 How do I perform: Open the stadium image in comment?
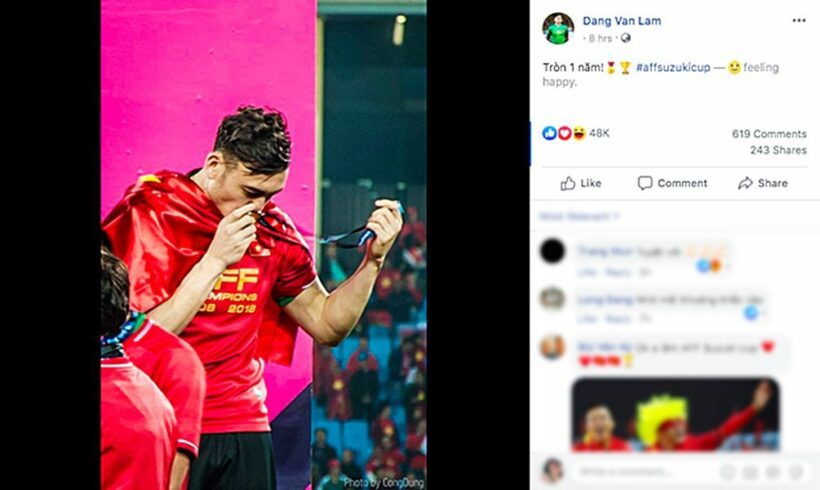tap(675, 414)
